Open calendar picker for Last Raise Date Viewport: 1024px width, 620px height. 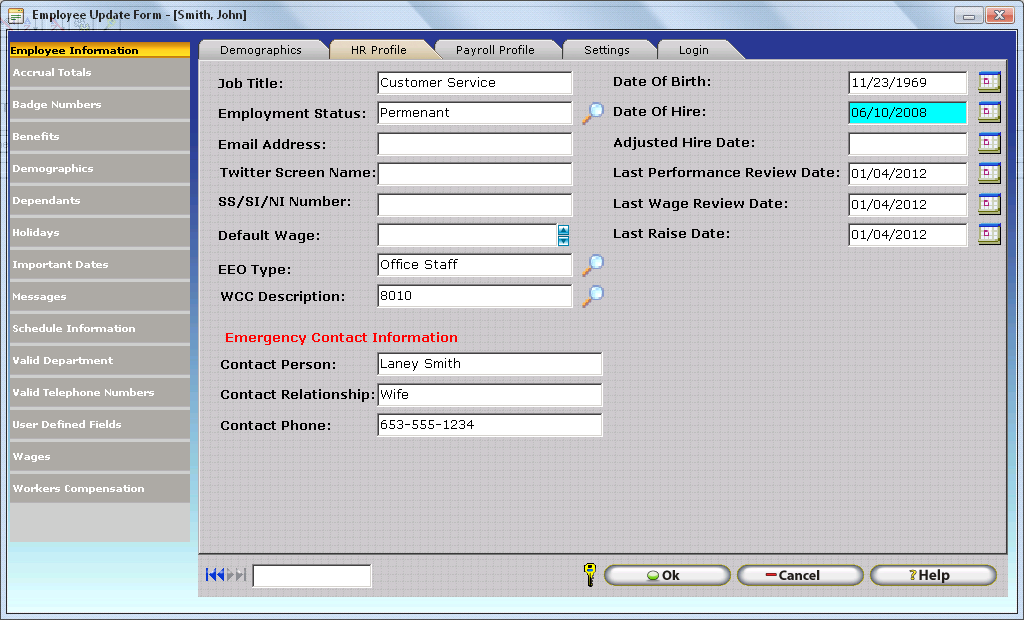(989, 235)
